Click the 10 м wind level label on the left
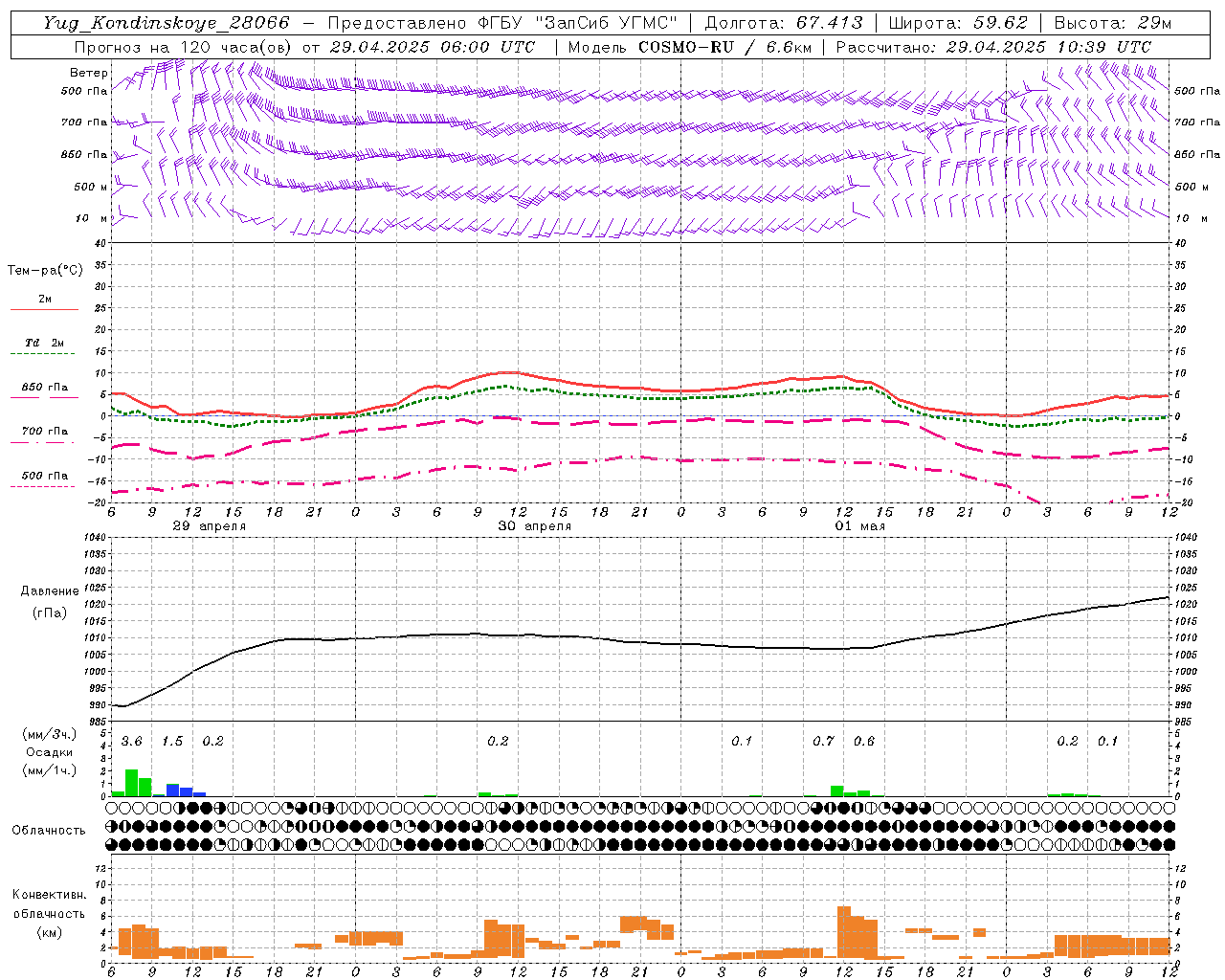1225x980 pixels. coord(92,218)
